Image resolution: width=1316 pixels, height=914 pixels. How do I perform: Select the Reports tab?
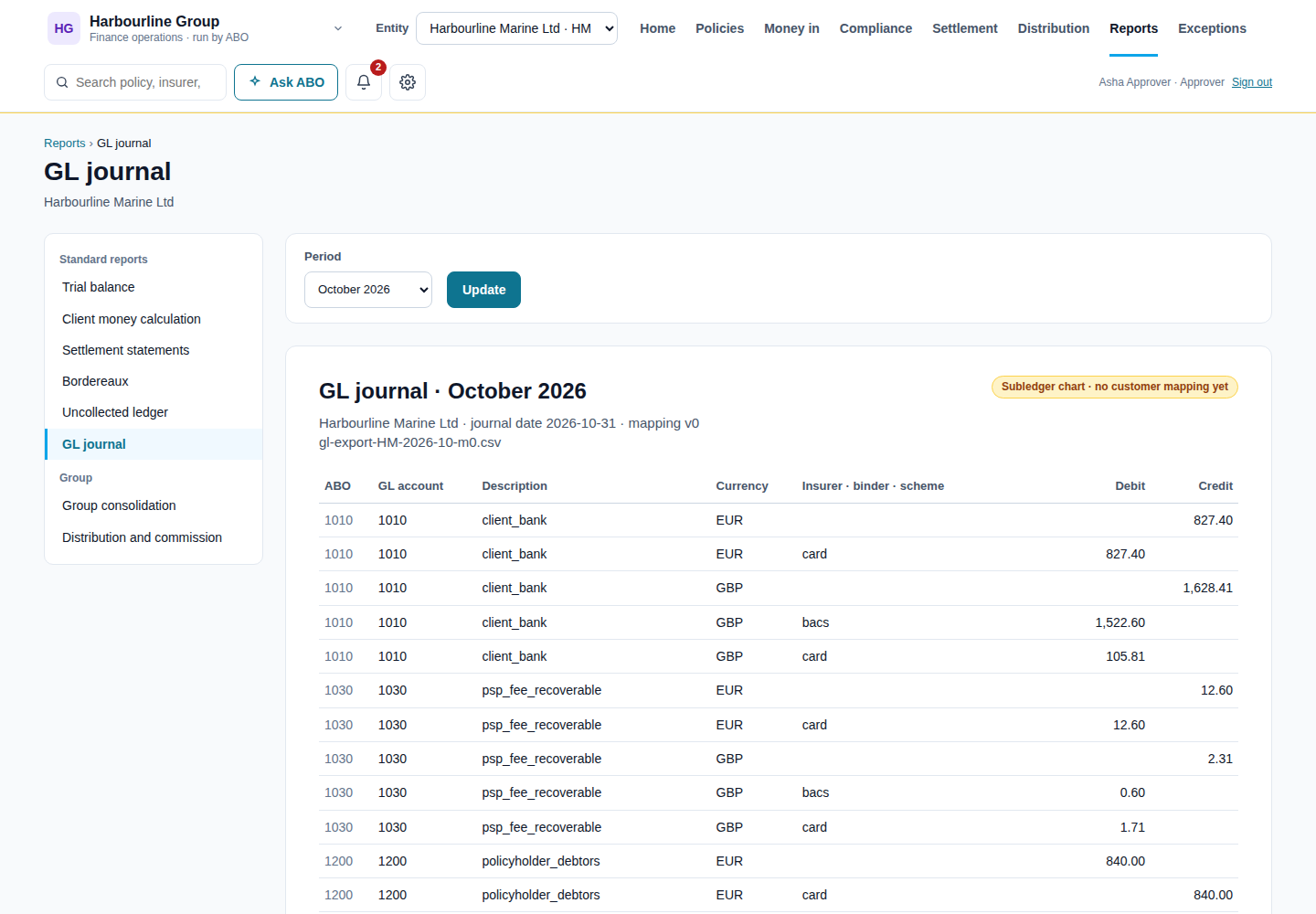1134,28
